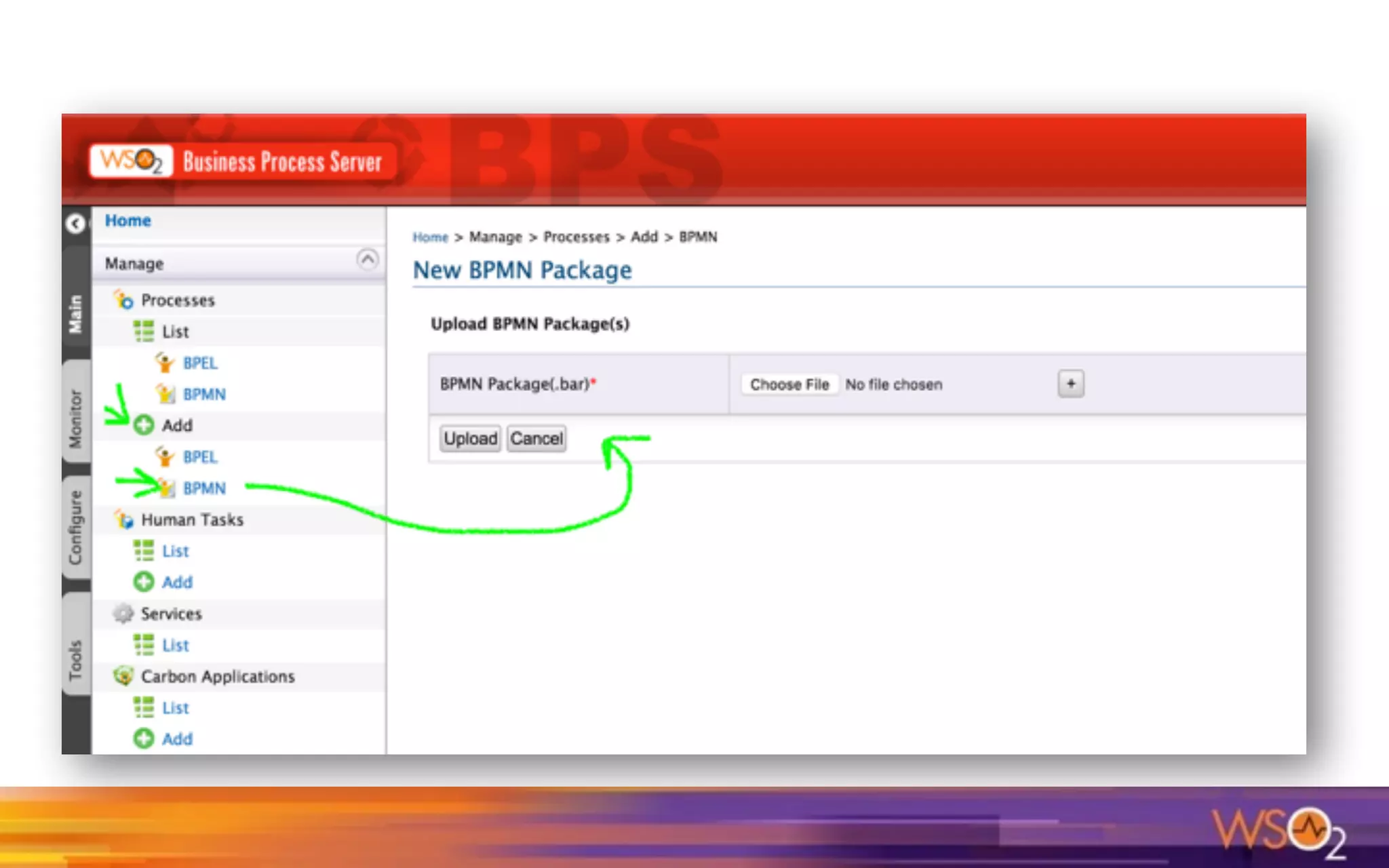Click the green Add plus icon under Processes
1389x868 pixels.
[x=144, y=425]
